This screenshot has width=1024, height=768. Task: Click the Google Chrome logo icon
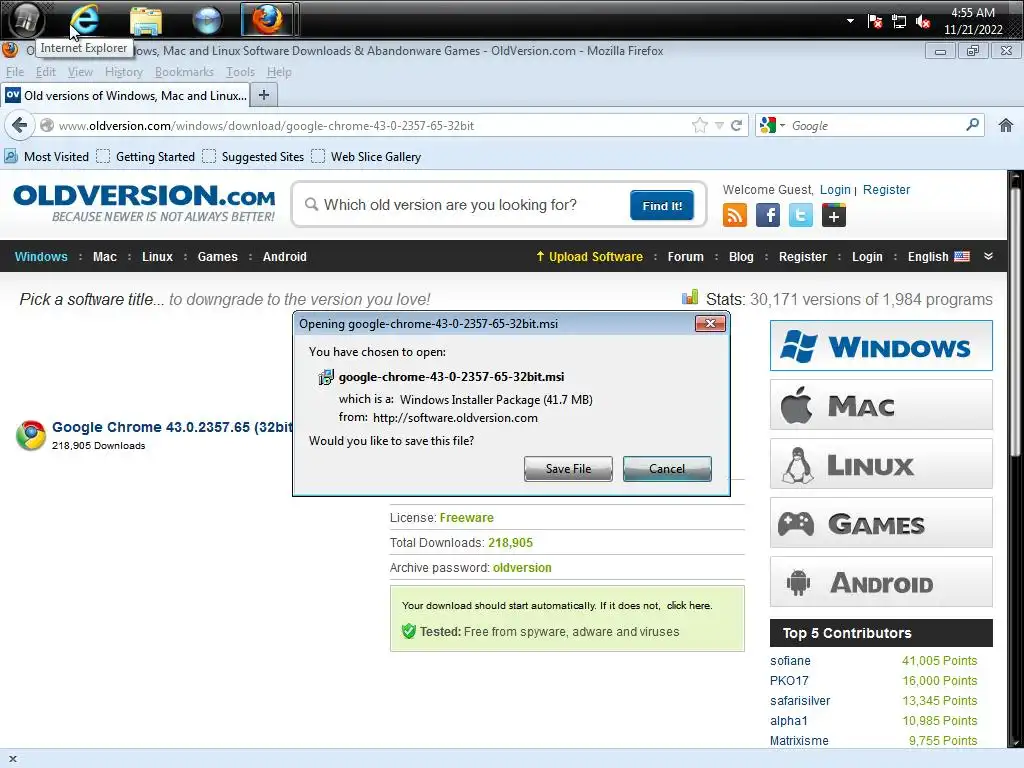pyautogui.click(x=31, y=435)
